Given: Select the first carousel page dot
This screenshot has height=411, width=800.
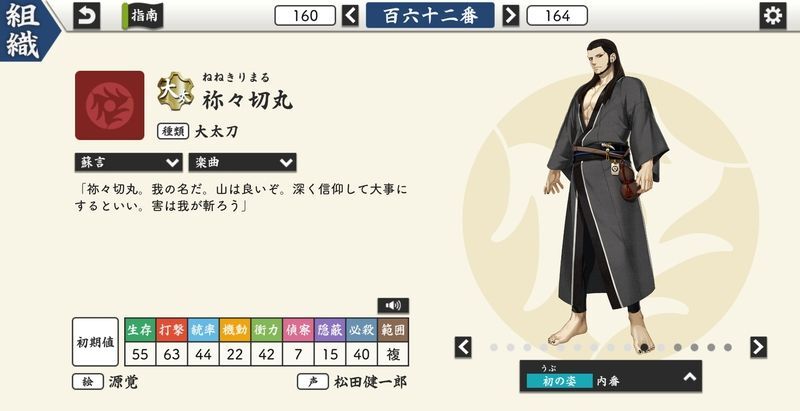Looking at the screenshot, I should point(494,347).
